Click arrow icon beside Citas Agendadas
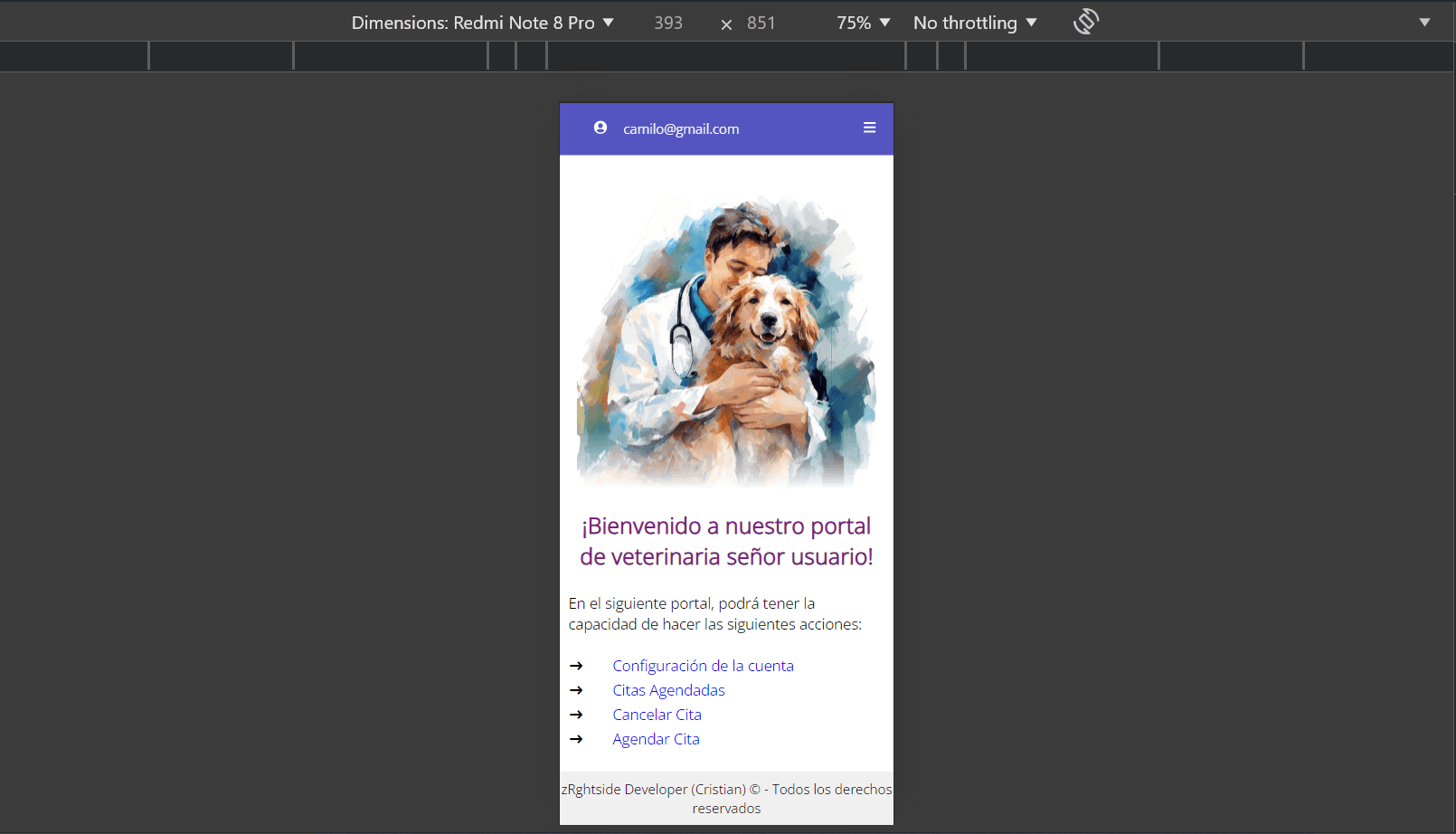Viewport: 1456px width, 834px height. 576,690
